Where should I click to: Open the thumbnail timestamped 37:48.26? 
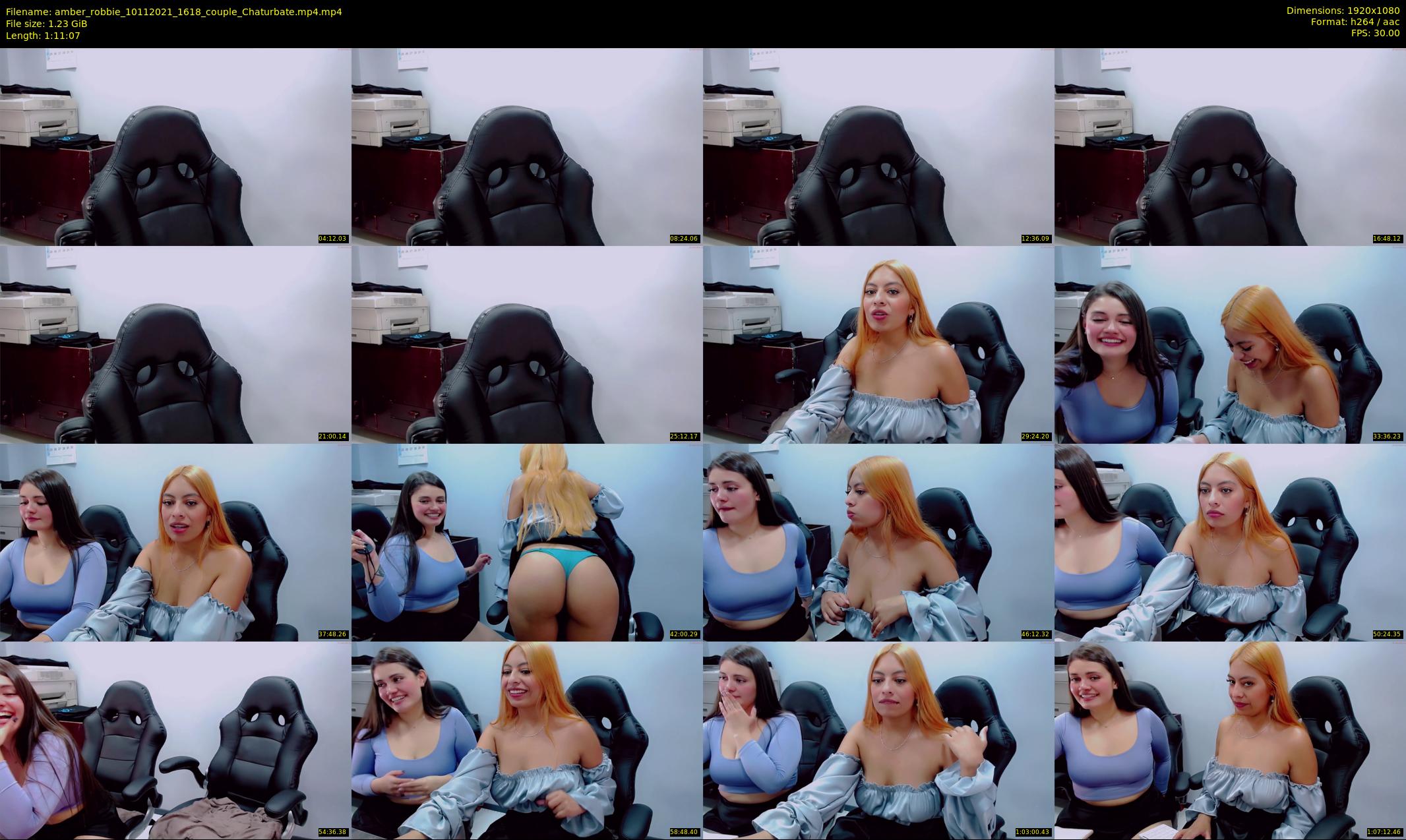[x=175, y=542]
